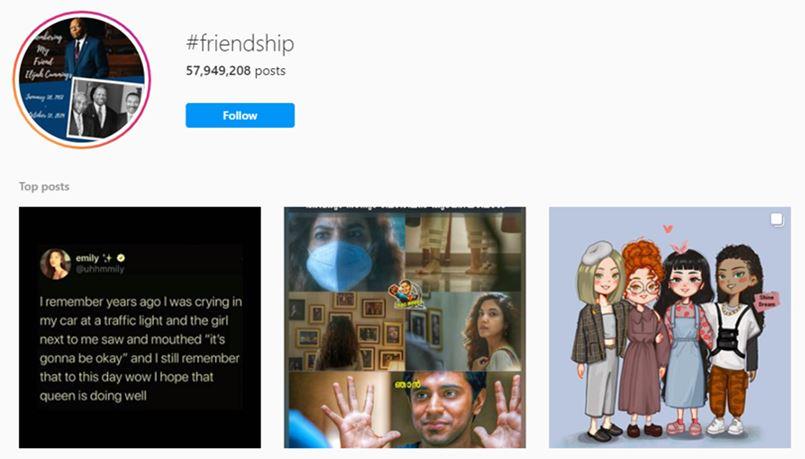Click the @uhhmmily handle text
Viewport: 805px width, 459px height.
tap(100, 269)
